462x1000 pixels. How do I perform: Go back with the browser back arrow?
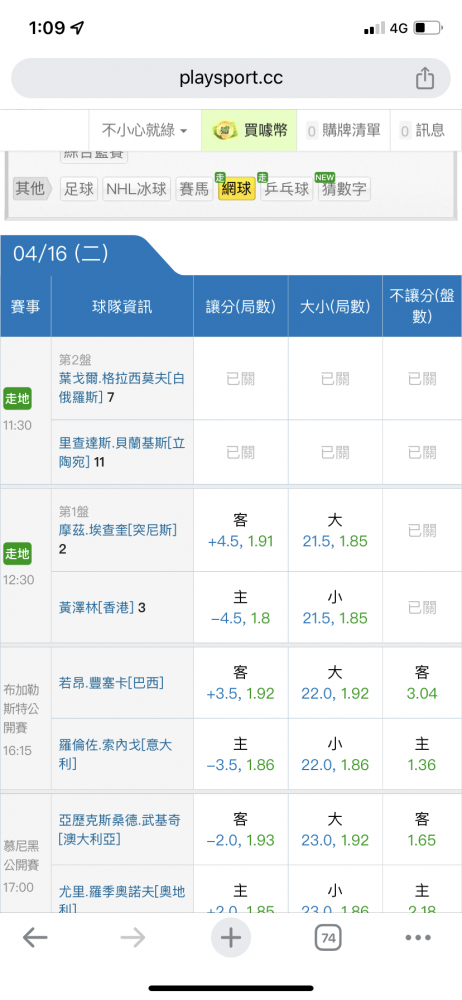tap(35, 937)
